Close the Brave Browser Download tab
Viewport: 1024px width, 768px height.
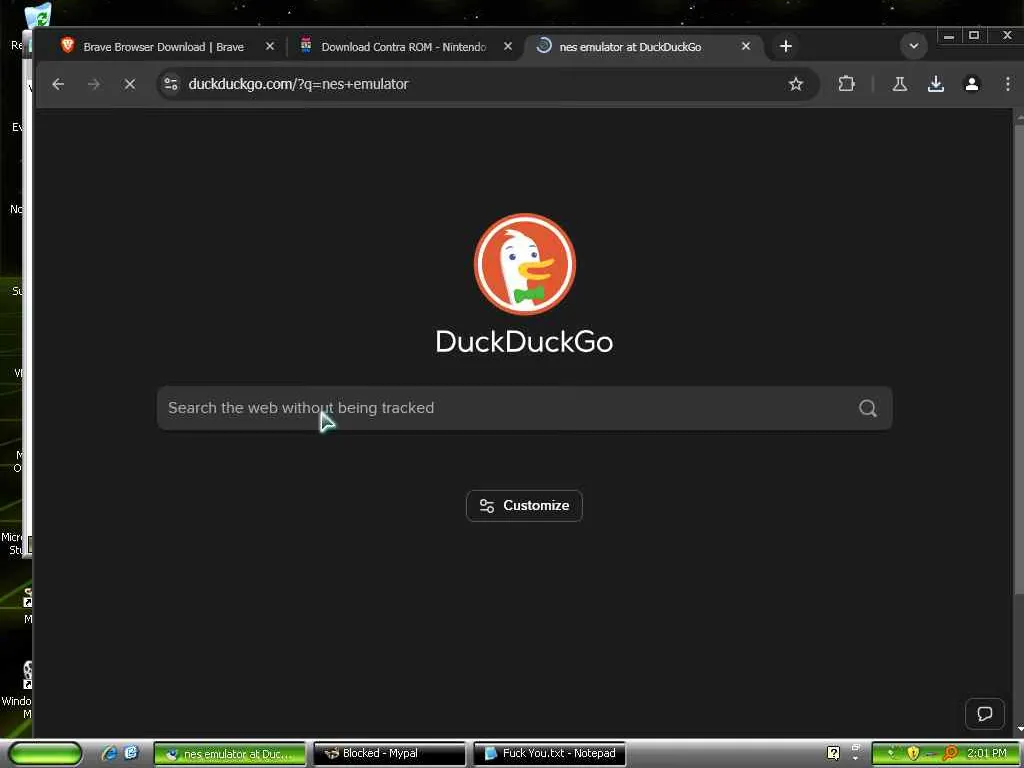(x=270, y=46)
